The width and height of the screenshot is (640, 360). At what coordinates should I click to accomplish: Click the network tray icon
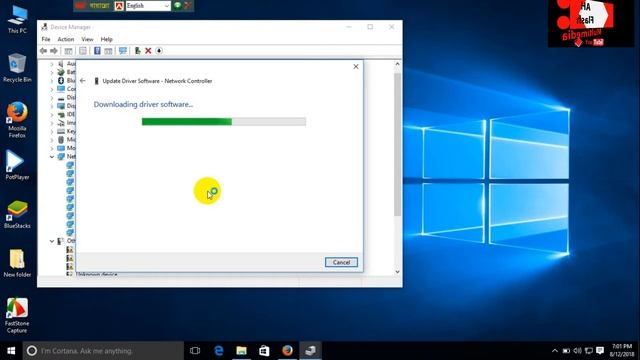point(589,351)
